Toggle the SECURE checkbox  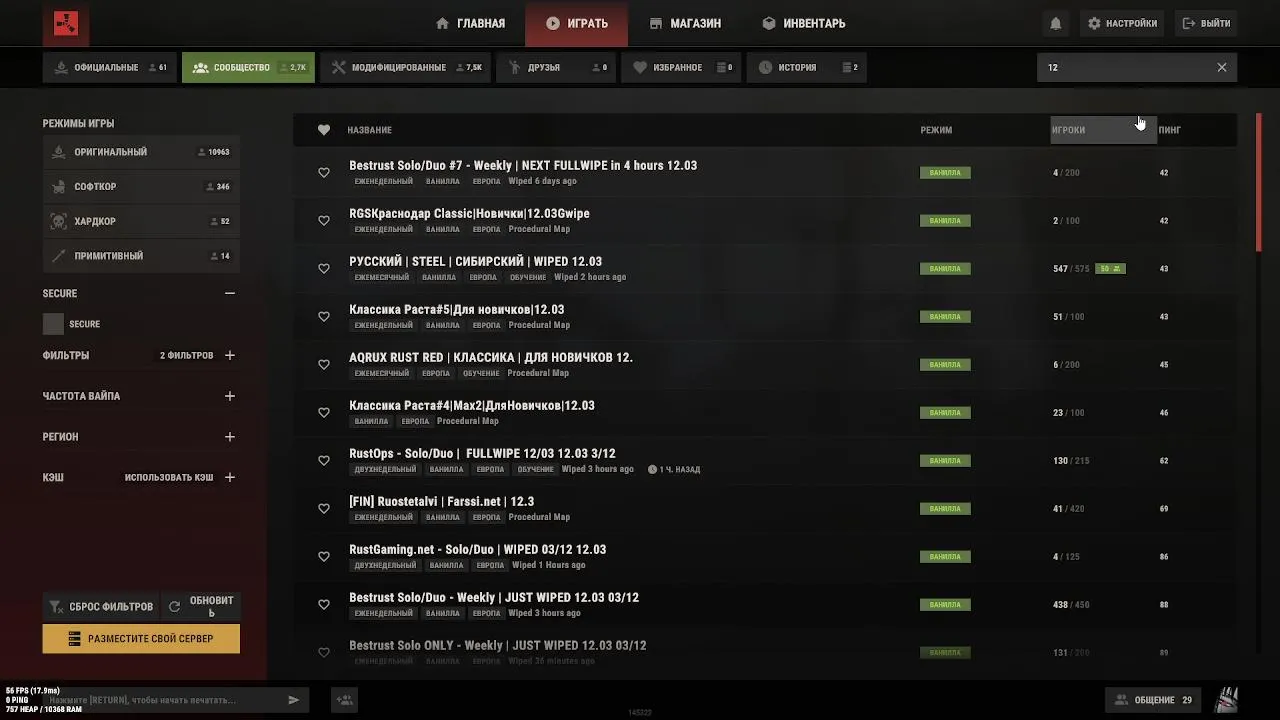coord(53,324)
